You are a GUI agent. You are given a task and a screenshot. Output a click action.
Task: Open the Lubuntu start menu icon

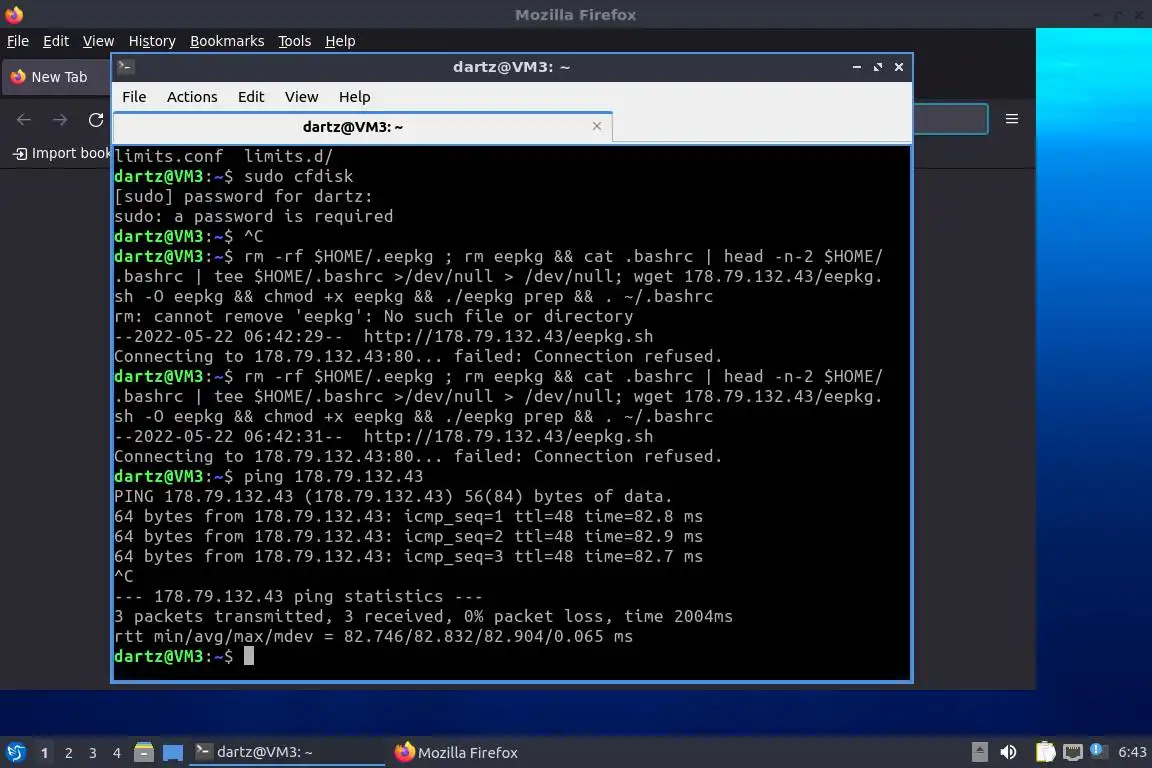coord(15,752)
